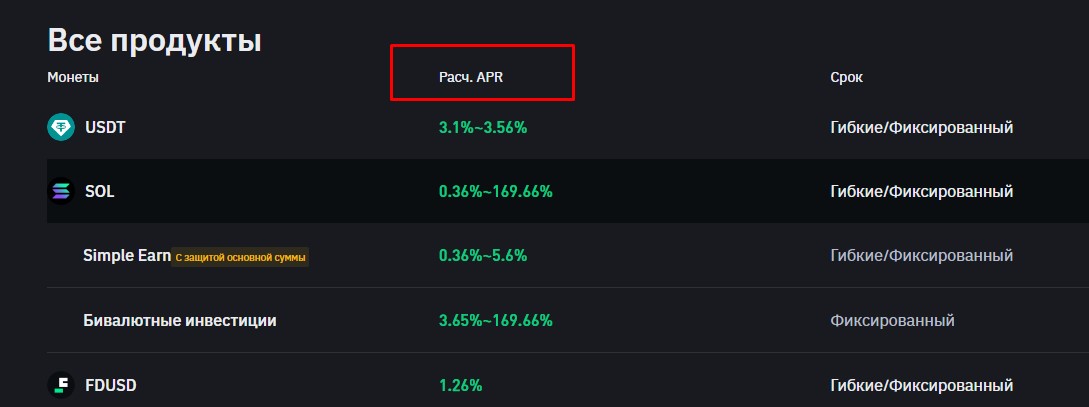Screen dimensions: 1089x407
Task: Click the USDT Tether coin icon
Action: click(60, 128)
